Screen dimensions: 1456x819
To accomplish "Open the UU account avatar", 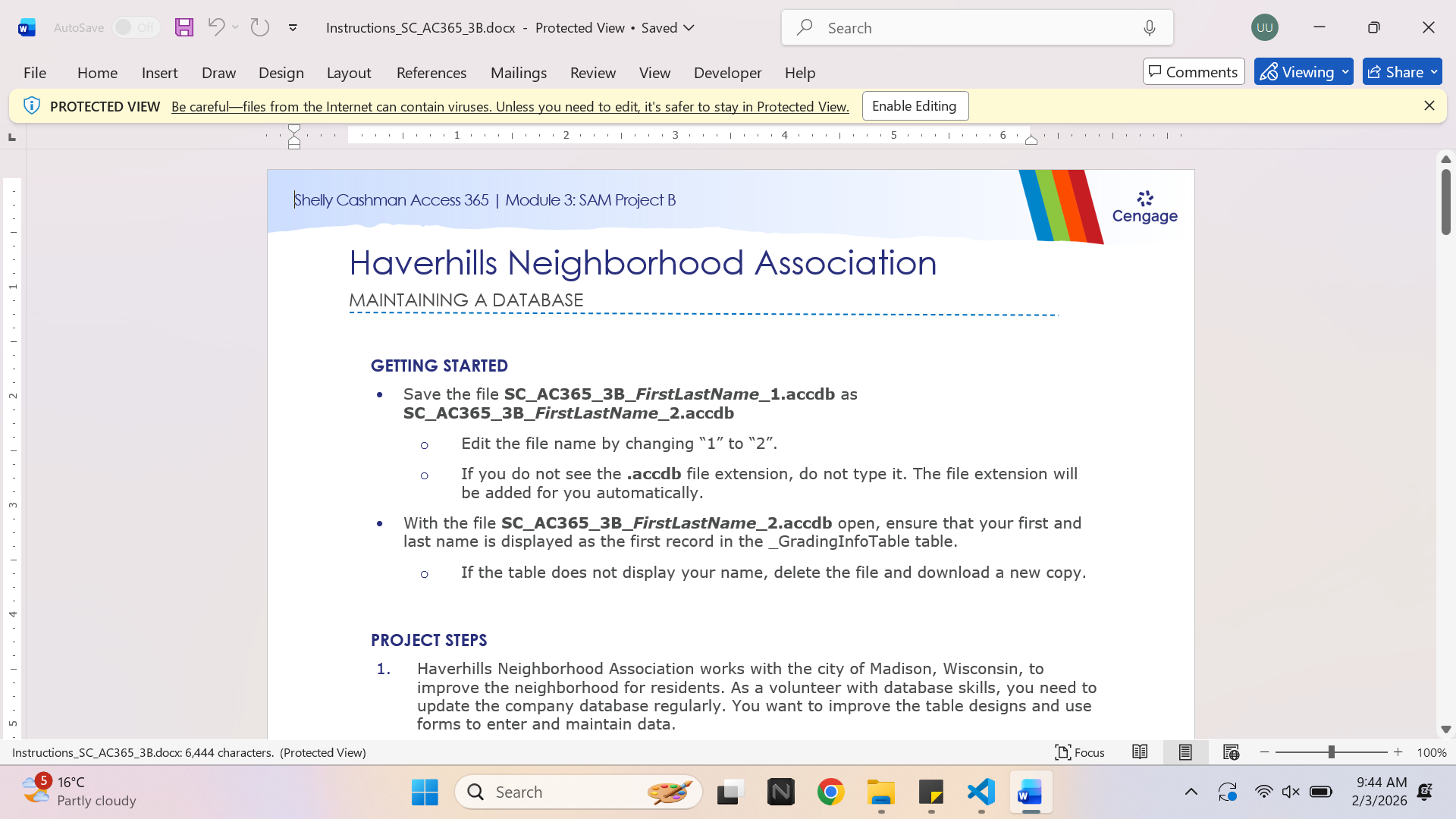I will click(x=1264, y=27).
